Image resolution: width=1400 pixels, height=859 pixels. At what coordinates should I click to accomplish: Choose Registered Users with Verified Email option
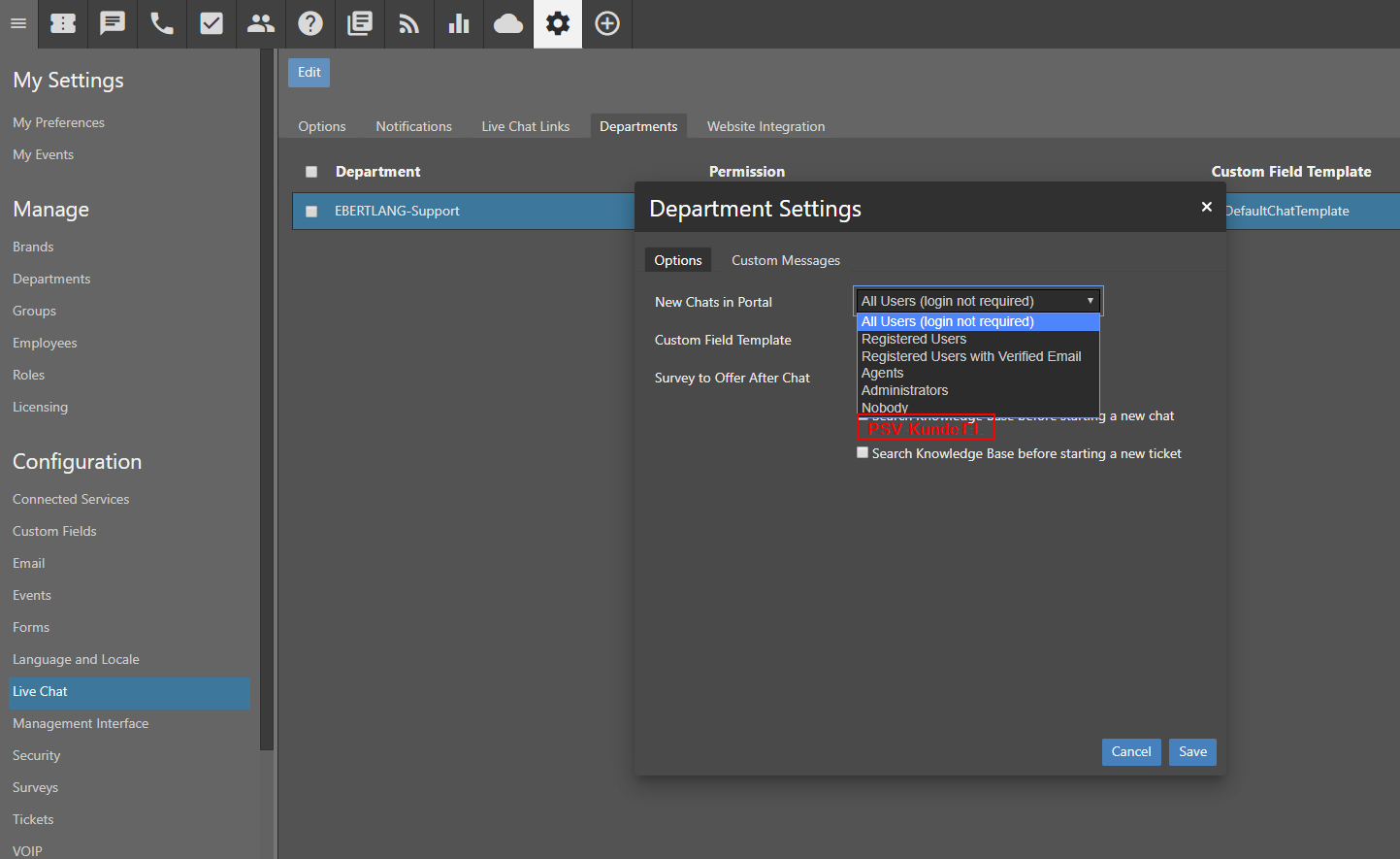(x=970, y=356)
